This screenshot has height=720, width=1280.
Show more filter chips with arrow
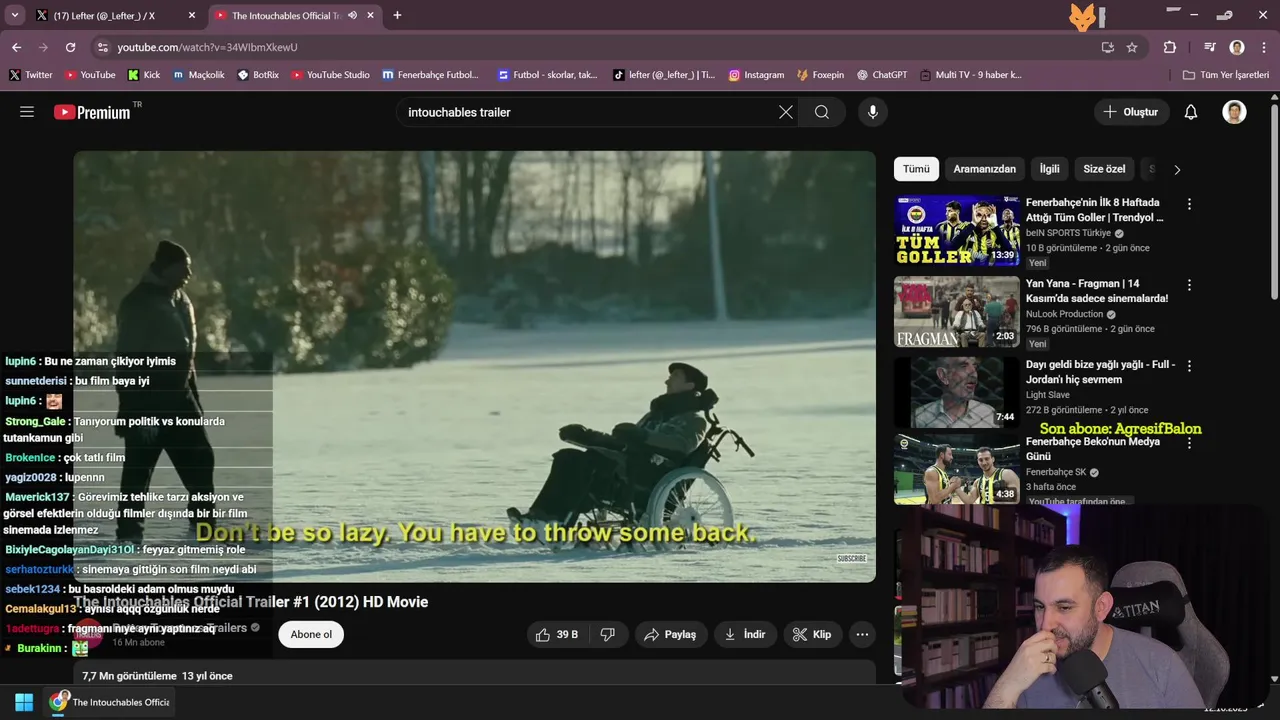(1177, 170)
